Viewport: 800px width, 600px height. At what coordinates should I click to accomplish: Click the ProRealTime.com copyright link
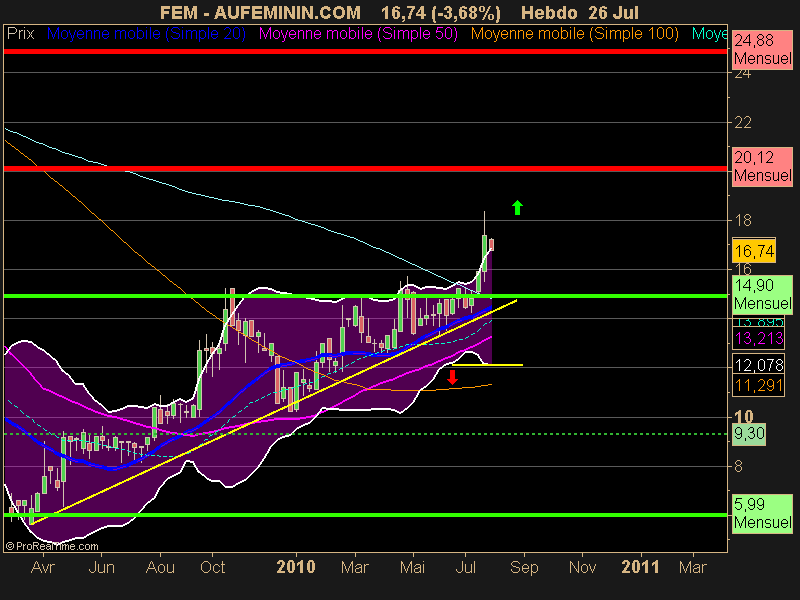click(x=52, y=546)
